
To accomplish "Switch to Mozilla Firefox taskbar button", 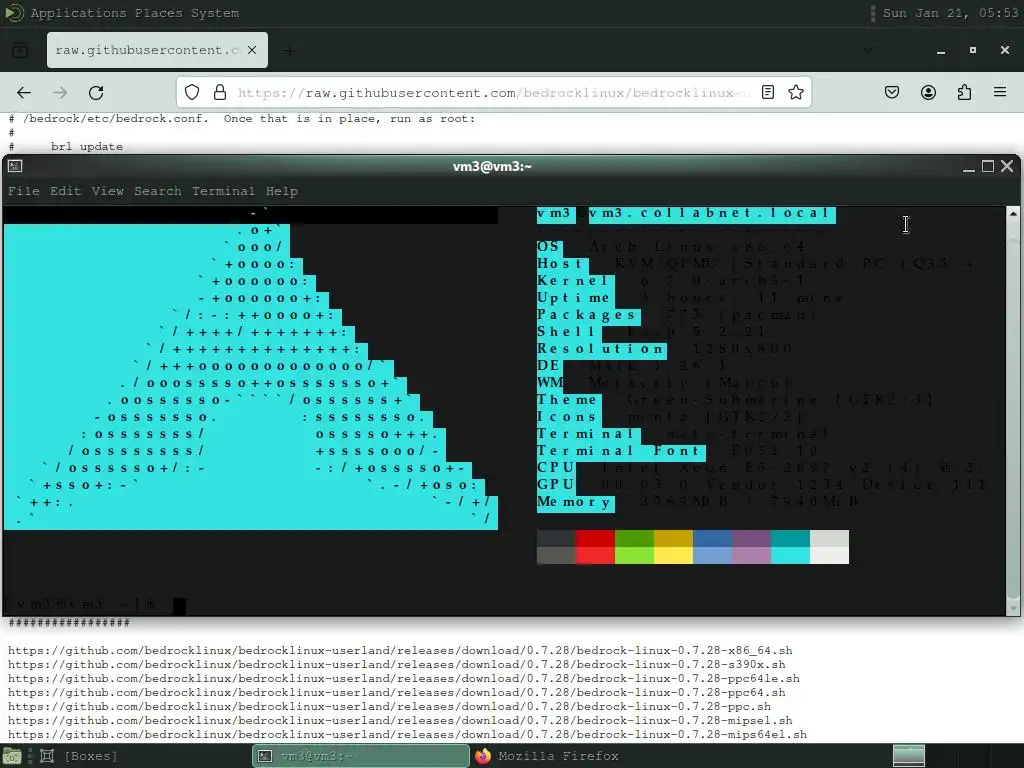I will [547, 756].
